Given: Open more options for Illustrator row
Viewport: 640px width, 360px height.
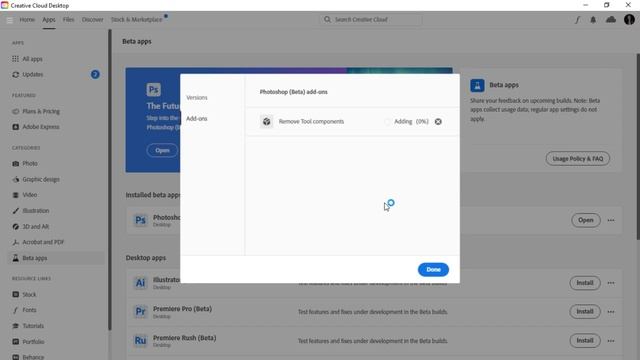Looking at the screenshot, I should 611,283.
